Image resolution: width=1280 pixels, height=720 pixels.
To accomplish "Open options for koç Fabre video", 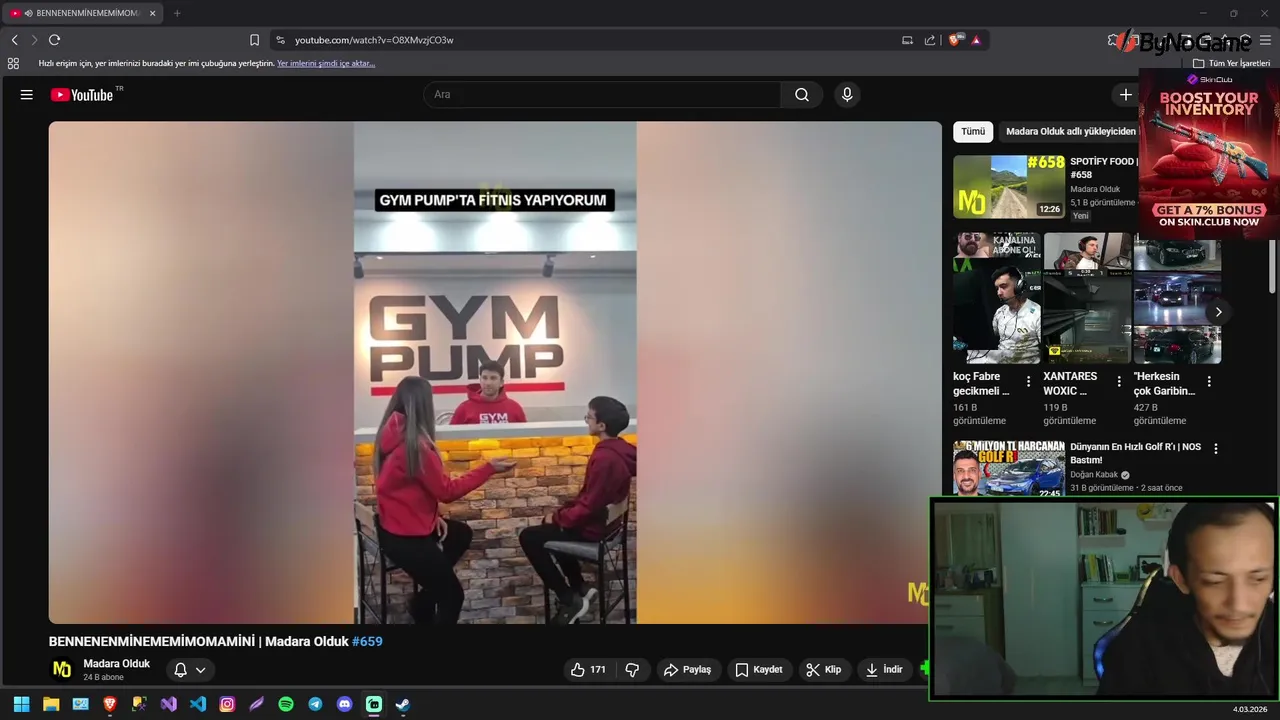I will click(x=1028, y=381).
